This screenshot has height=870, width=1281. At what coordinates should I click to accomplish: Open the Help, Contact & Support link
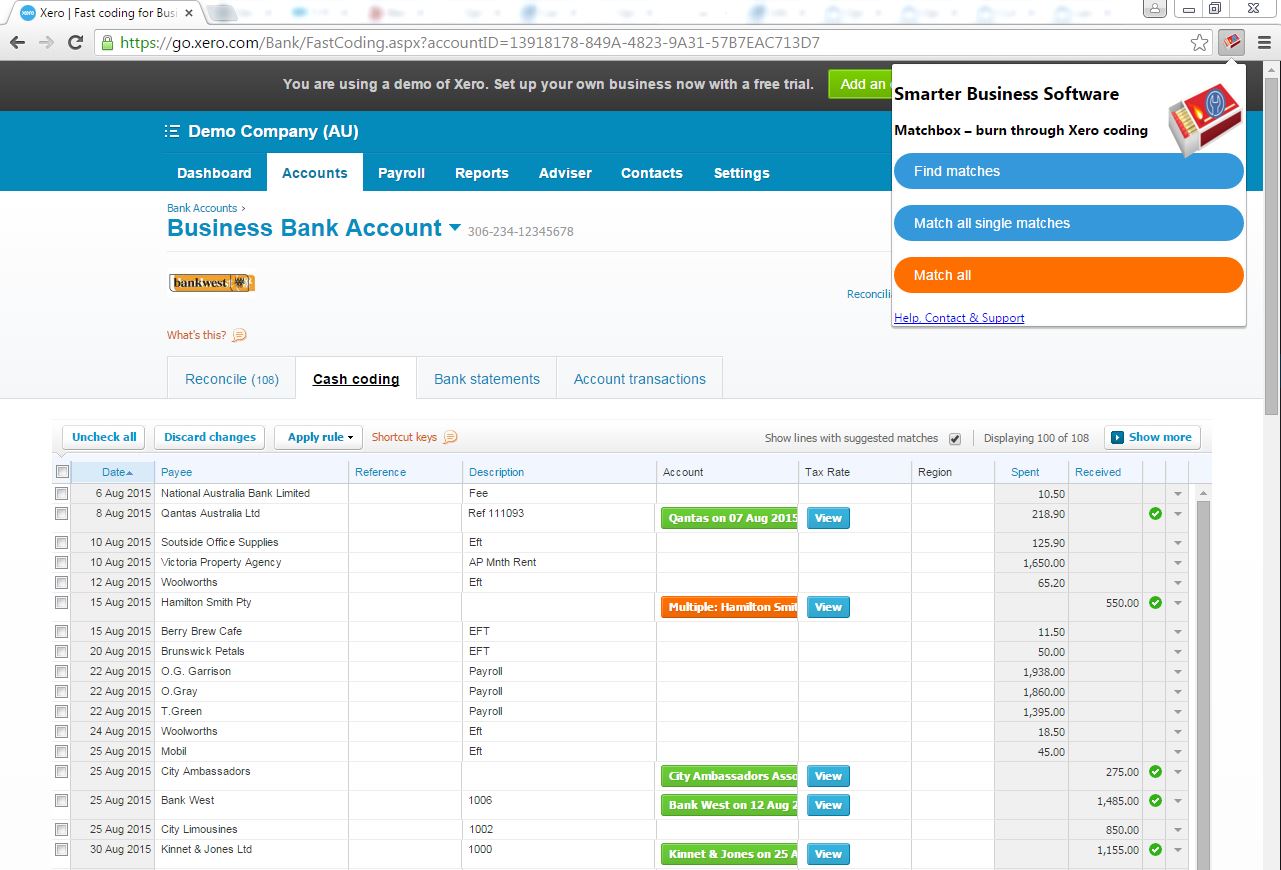pos(959,318)
